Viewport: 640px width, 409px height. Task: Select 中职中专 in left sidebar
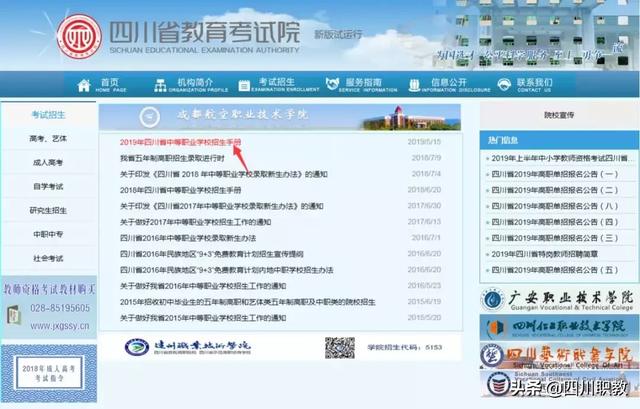(48, 235)
